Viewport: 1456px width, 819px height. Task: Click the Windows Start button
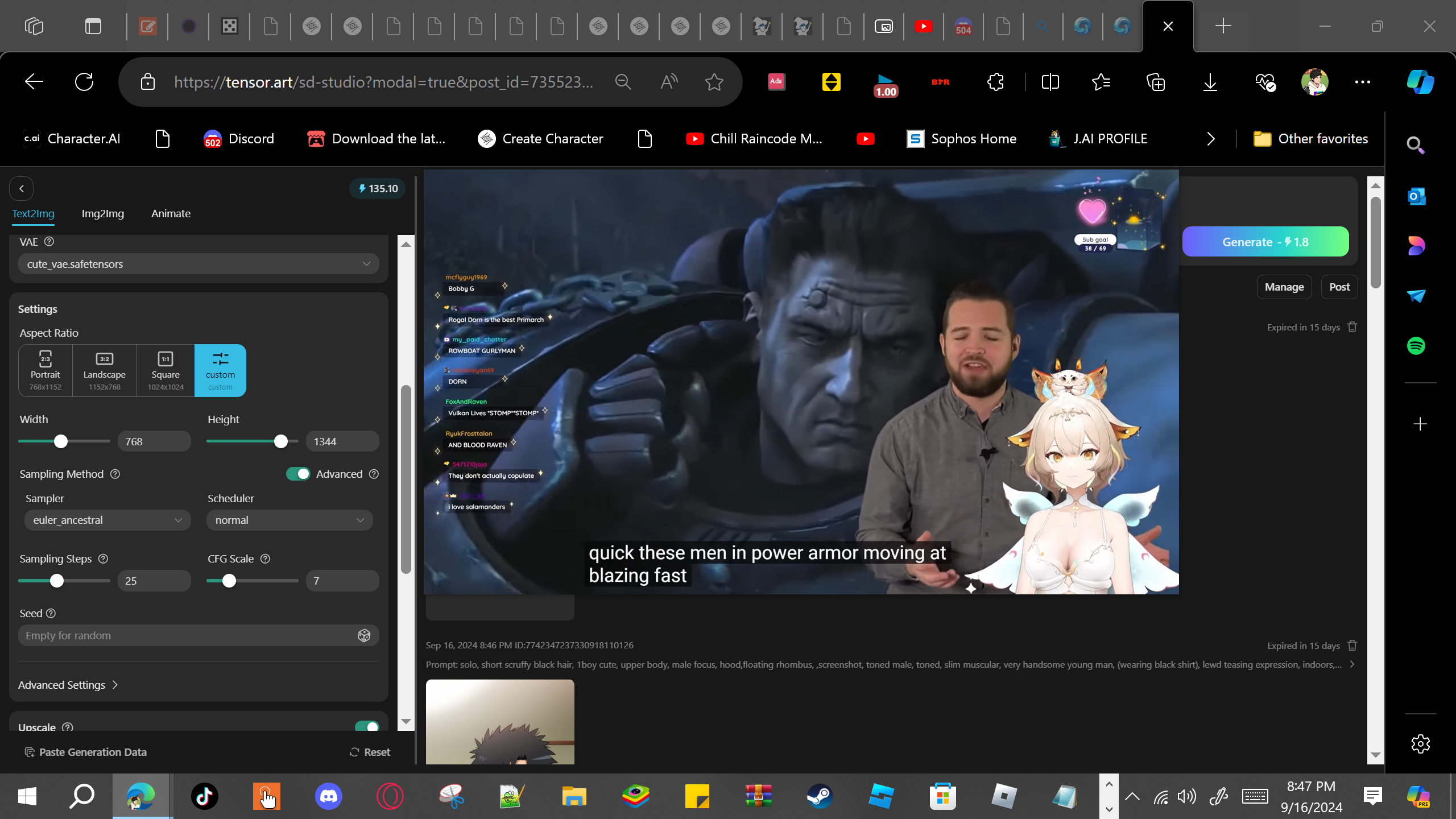(x=27, y=796)
